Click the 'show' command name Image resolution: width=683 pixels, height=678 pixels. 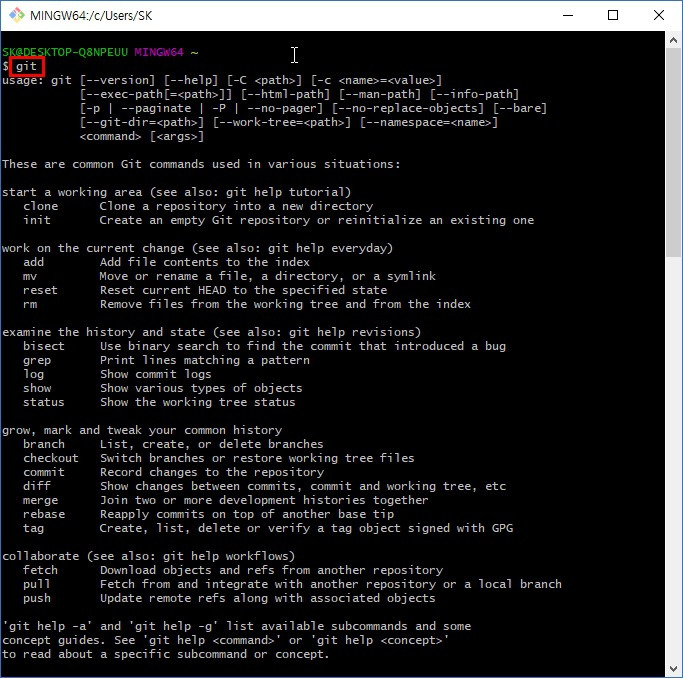tap(37, 388)
